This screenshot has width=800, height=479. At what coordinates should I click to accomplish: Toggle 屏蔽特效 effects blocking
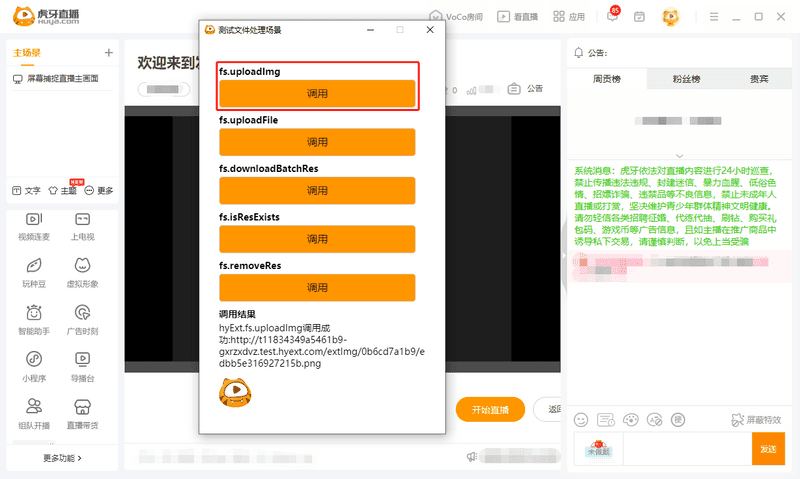pyautogui.click(x=756, y=420)
